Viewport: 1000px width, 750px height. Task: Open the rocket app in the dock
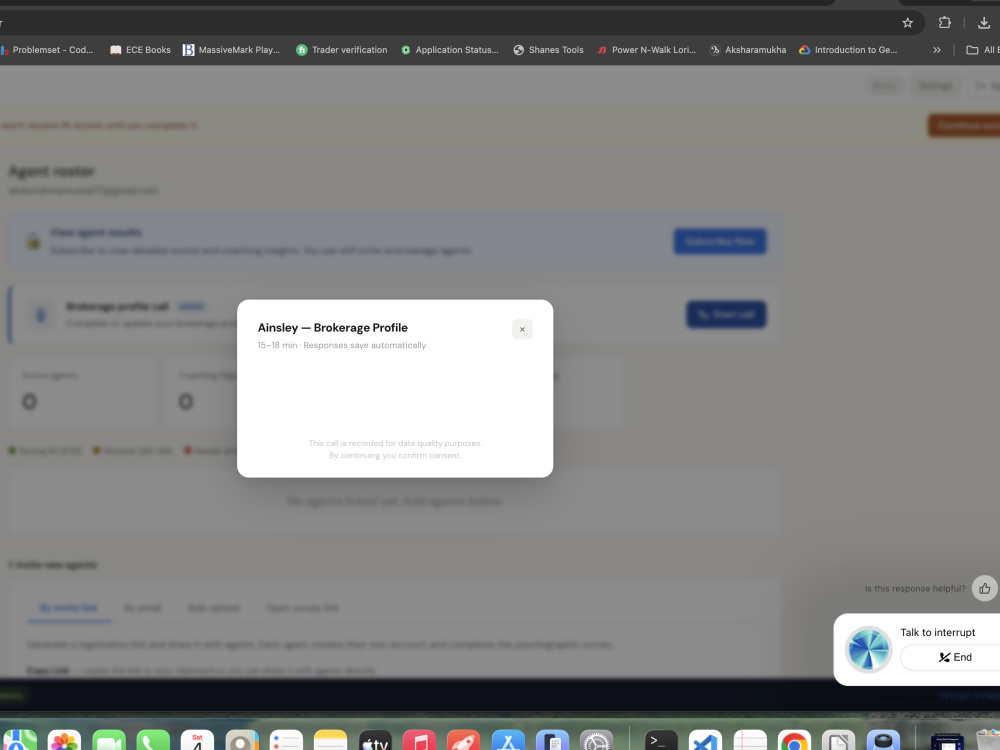click(x=464, y=741)
